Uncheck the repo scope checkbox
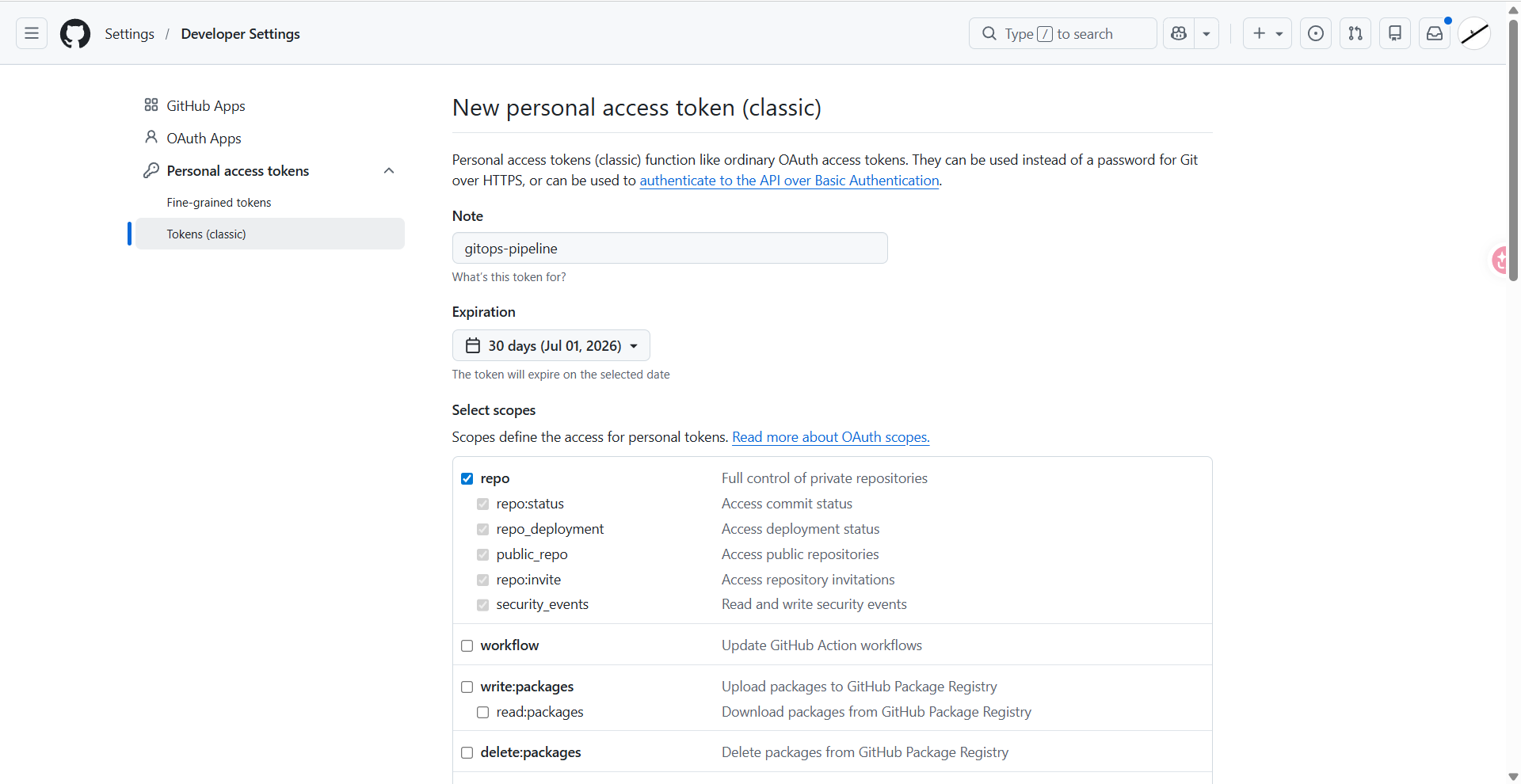 click(467, 478)
